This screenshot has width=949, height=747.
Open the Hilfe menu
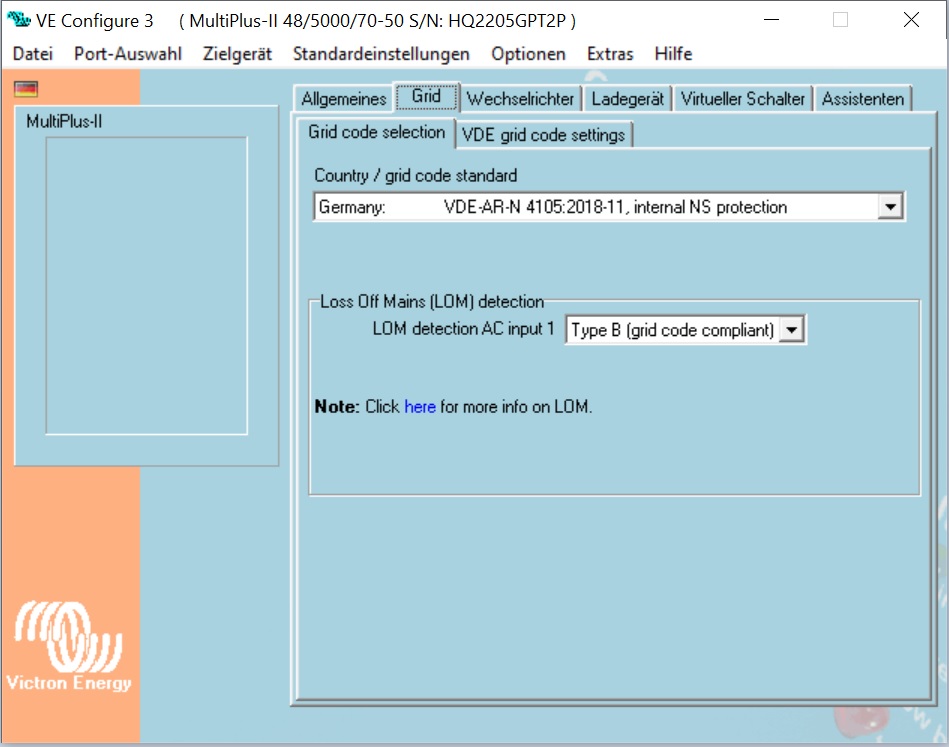tap(673, 54)
